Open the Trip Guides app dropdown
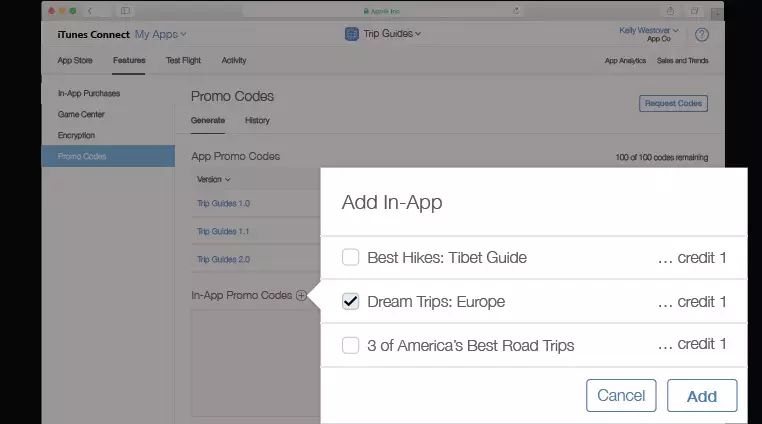 [392, 34]
